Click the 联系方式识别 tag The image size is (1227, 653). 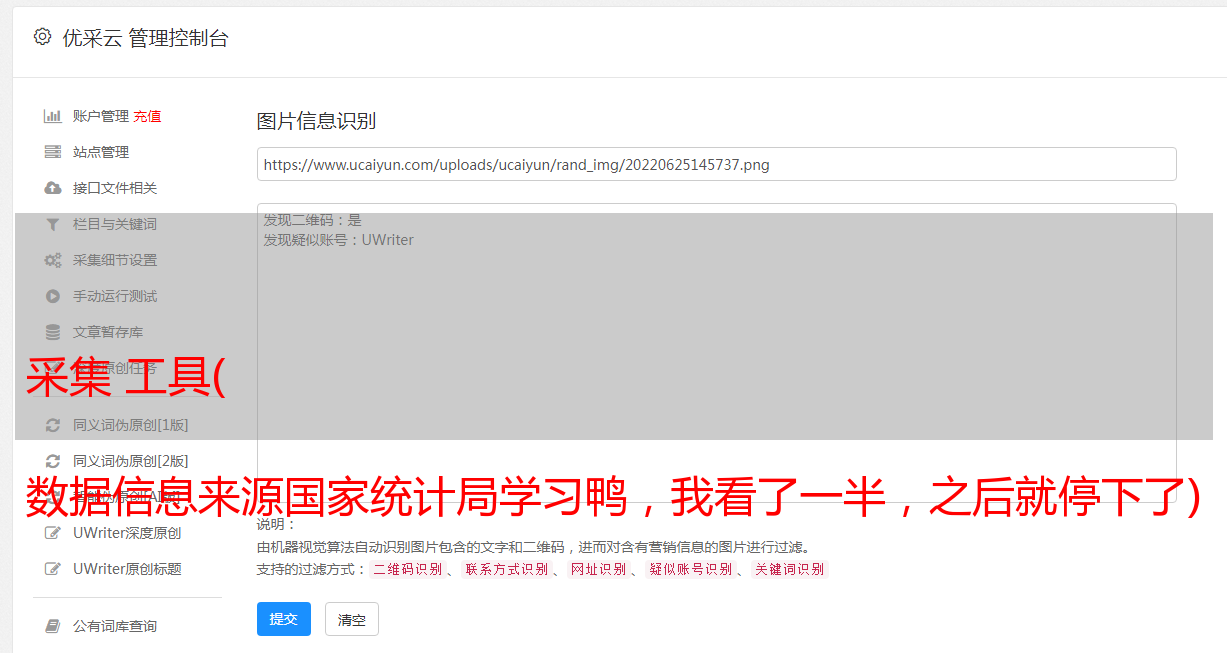[507, 569]
